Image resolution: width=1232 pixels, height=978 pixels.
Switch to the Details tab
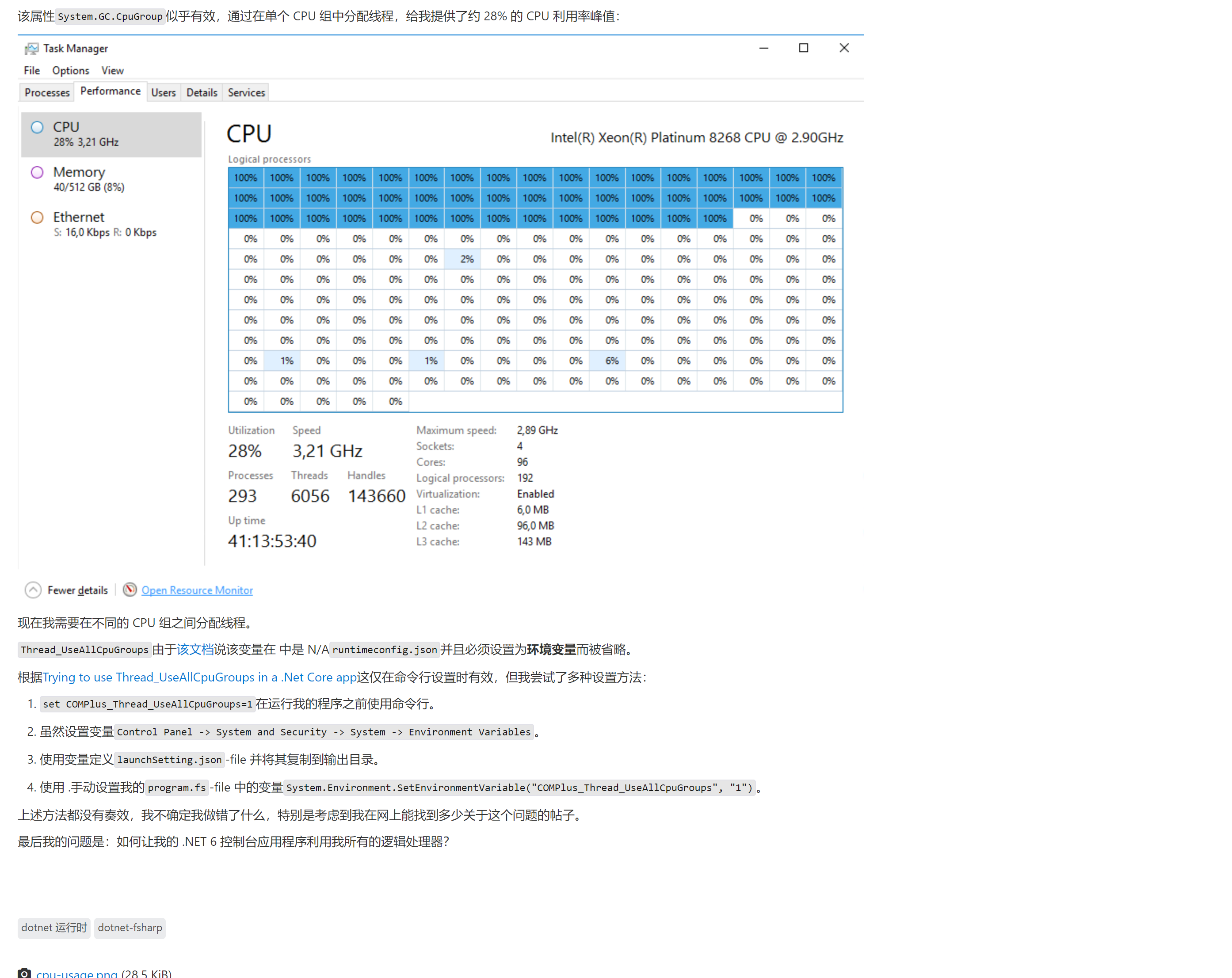coord(201,92)
